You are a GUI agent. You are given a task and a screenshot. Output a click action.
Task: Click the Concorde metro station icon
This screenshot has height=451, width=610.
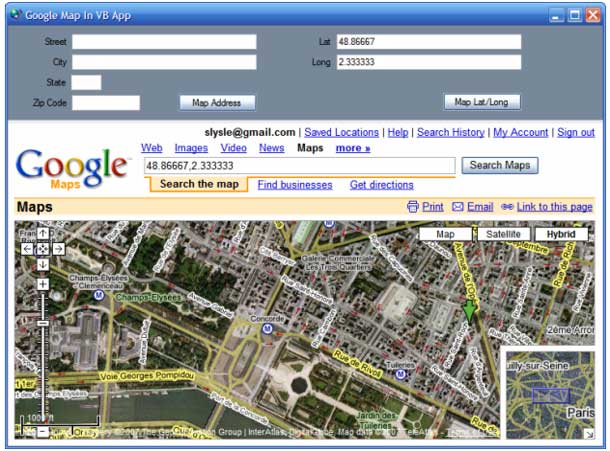[x=267, y=329]
